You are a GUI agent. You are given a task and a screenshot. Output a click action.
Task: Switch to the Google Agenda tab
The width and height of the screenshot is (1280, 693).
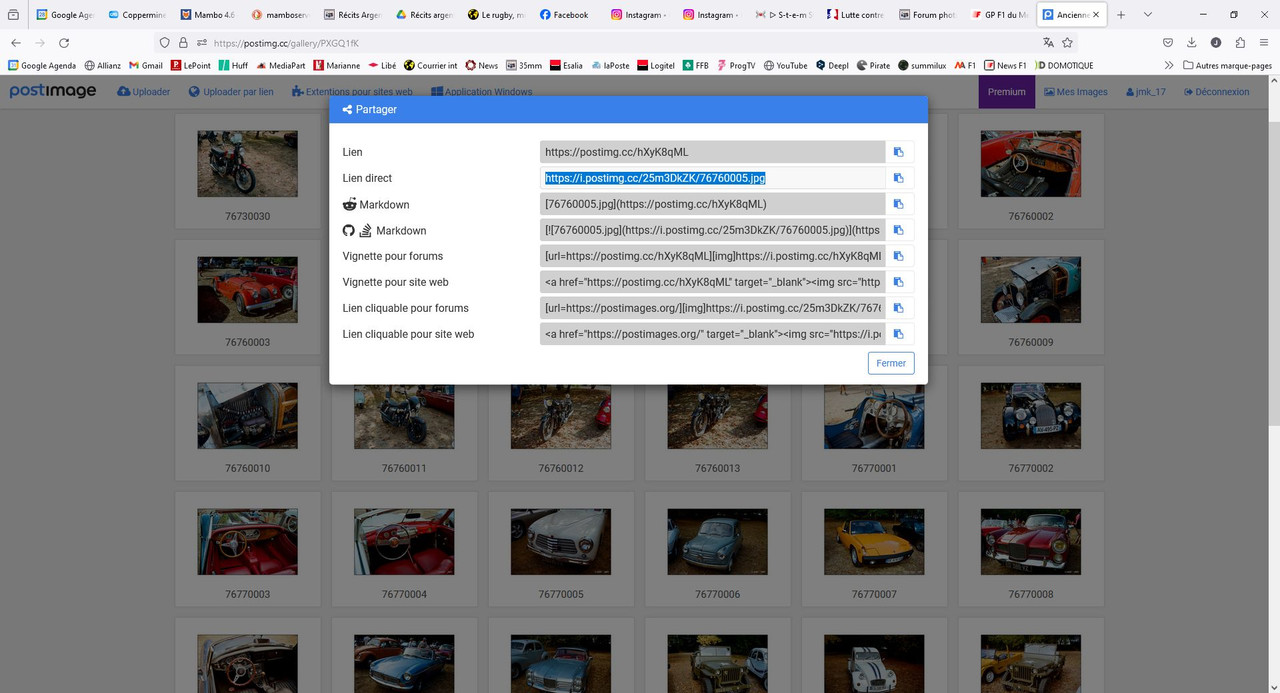(x=65, y=15)
